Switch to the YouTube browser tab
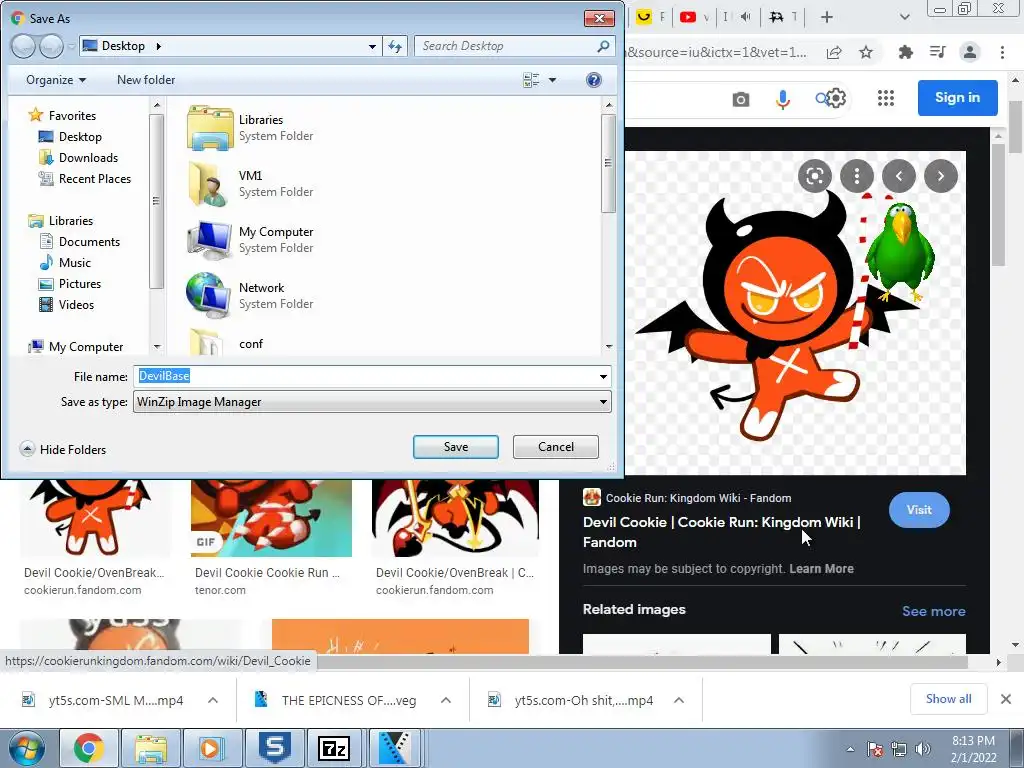1024x768 pixels. [x=695, y=17]
